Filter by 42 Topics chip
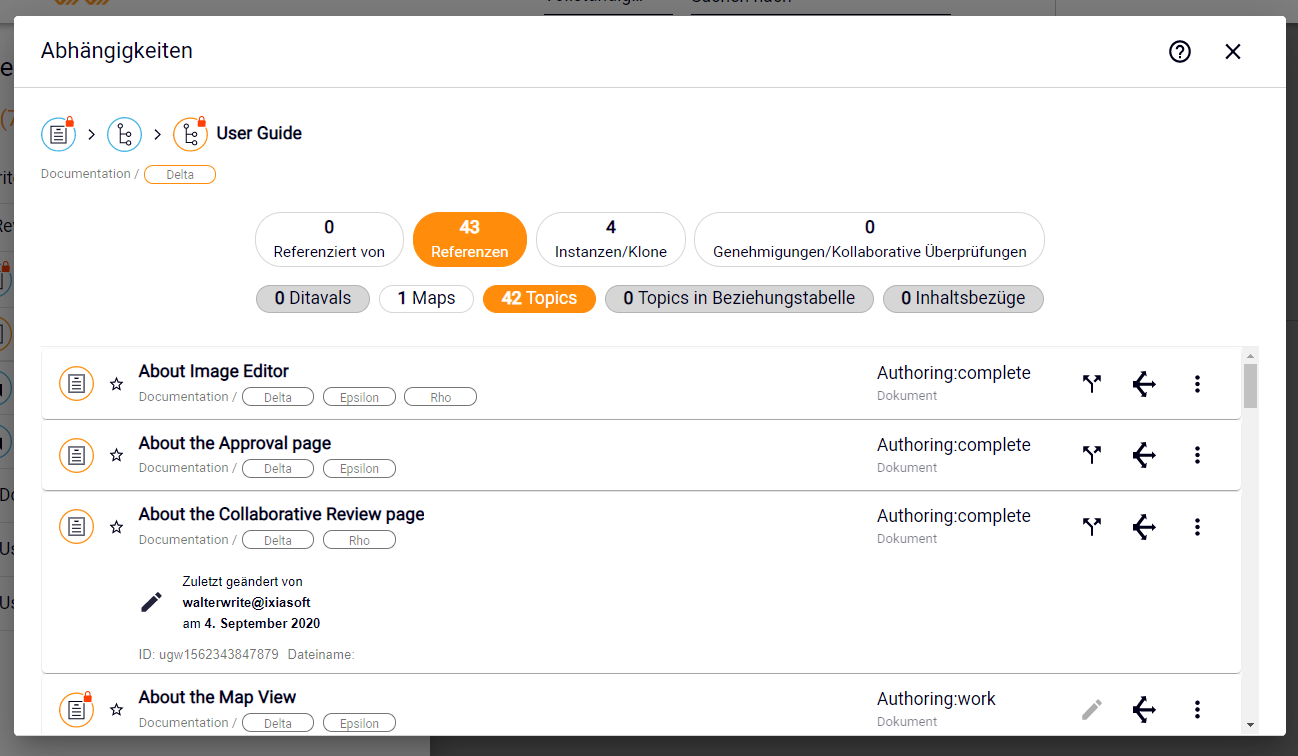The height and width of the screenshot is (756, 1298). (x=539, y=298)
